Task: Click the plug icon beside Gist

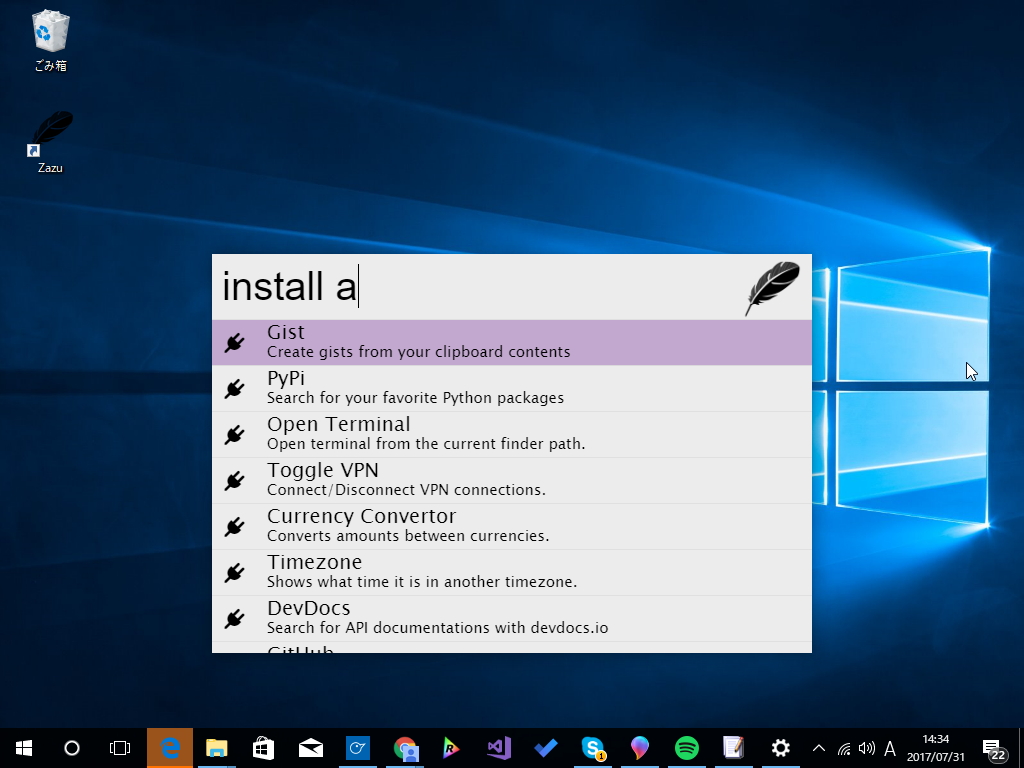Action: coord(235,341)
